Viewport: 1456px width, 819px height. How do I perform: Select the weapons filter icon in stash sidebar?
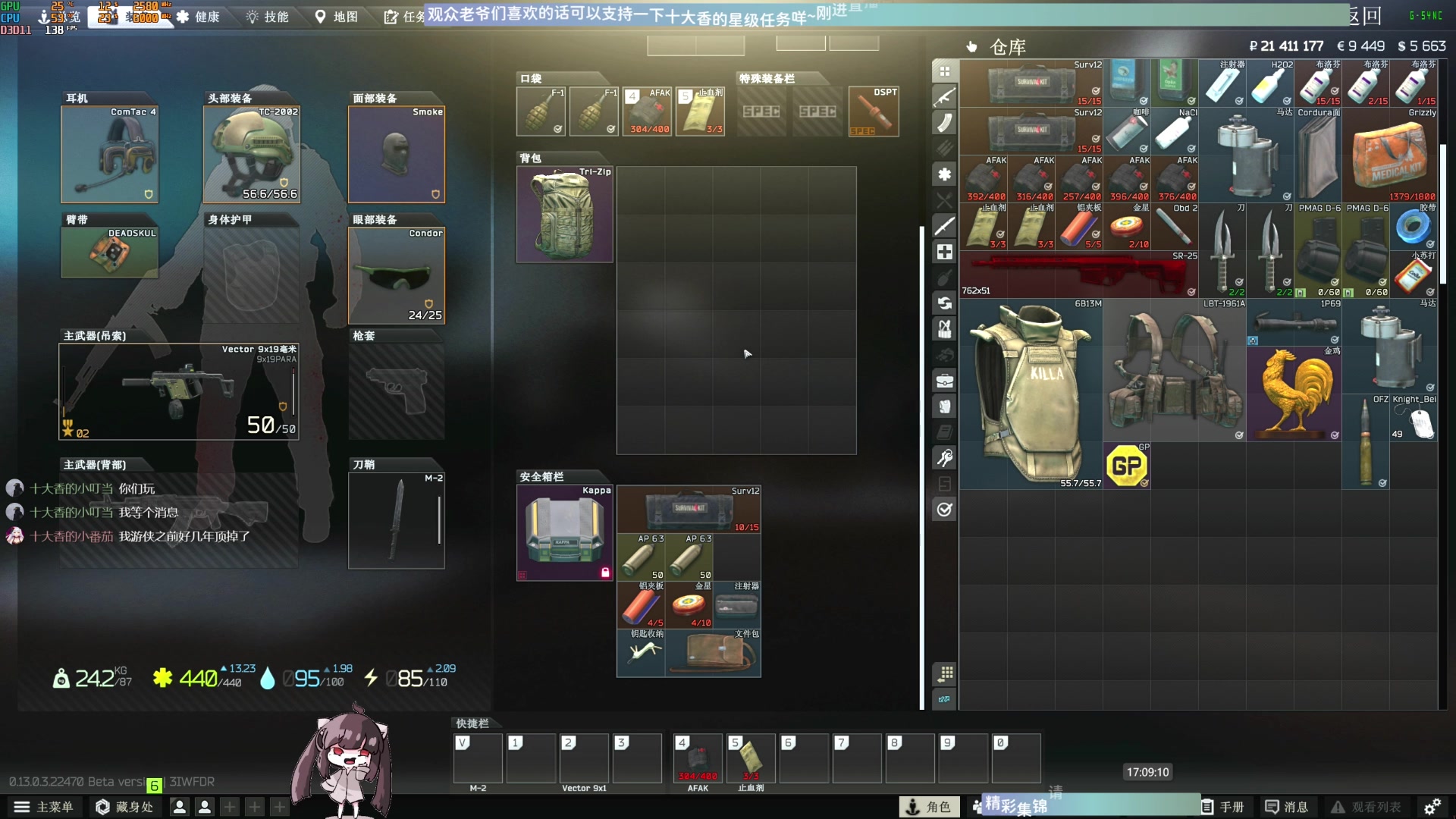(944, 97)
